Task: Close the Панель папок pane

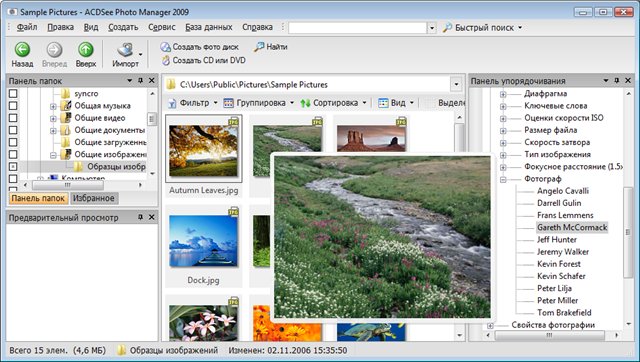Action: (x=151, y=80)
